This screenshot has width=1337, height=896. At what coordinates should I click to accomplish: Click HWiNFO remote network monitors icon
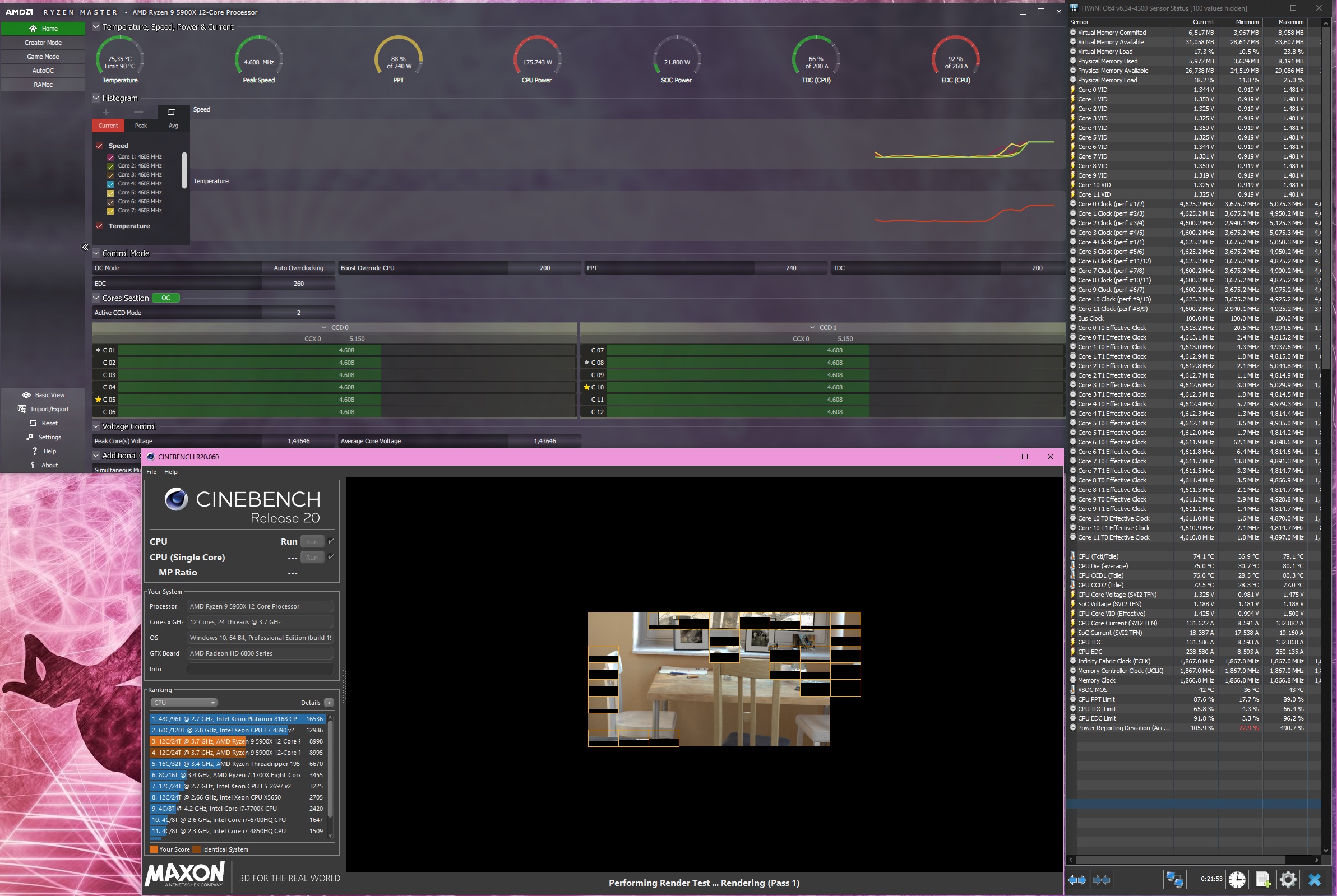[x=1174, y=879]
